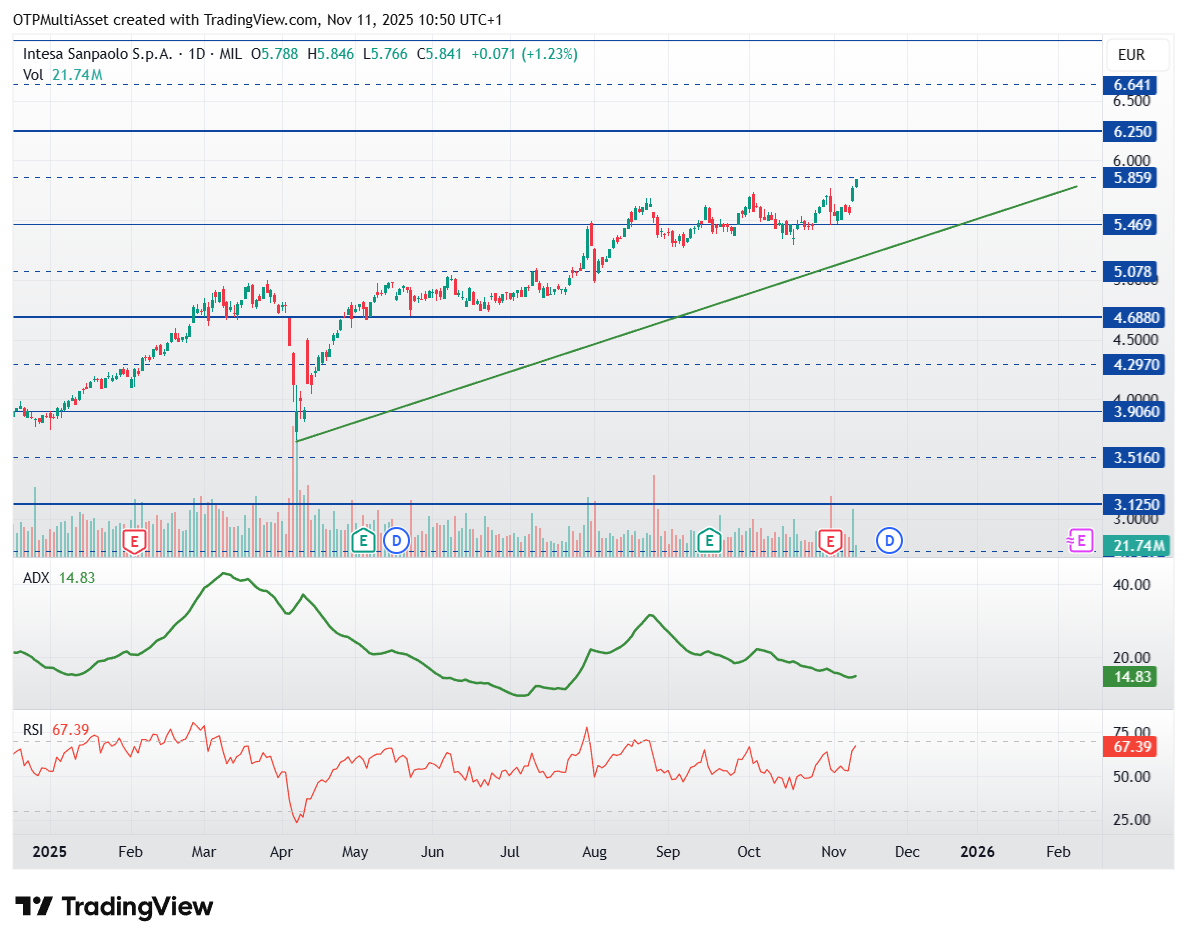Select the green ascending trendline on the chart

[686, 313]
